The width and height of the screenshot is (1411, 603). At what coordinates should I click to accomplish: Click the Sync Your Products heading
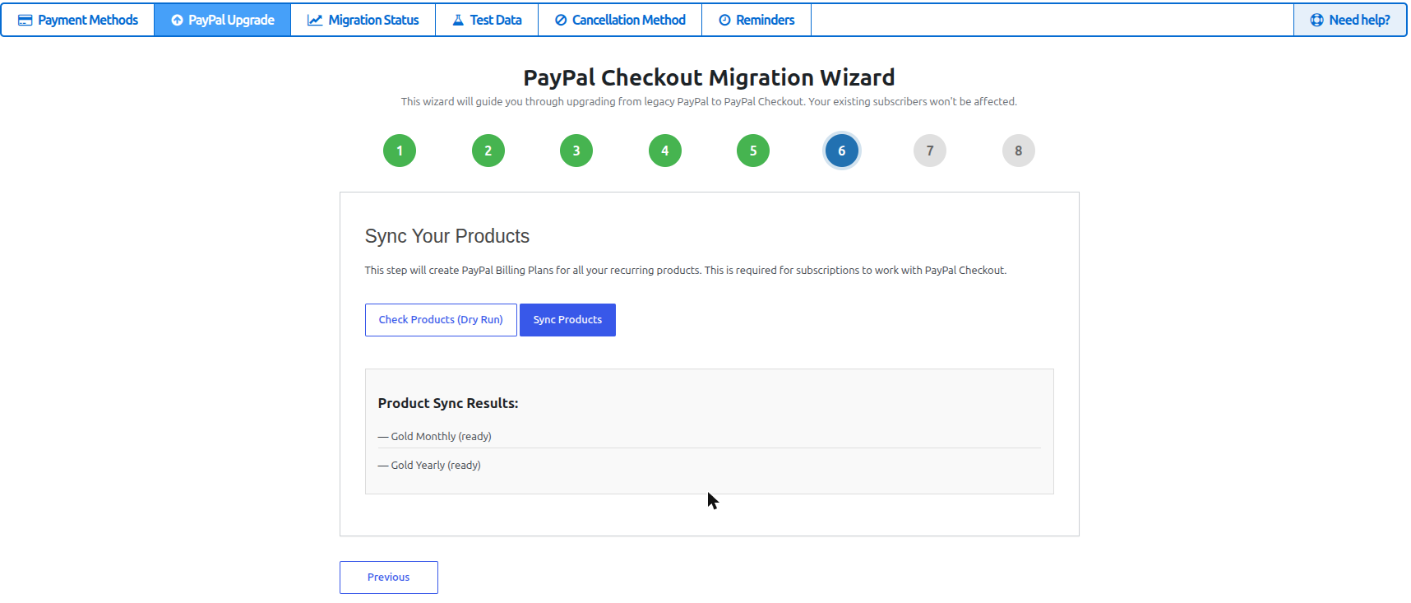pyautogui.click(x=447, y=237)
